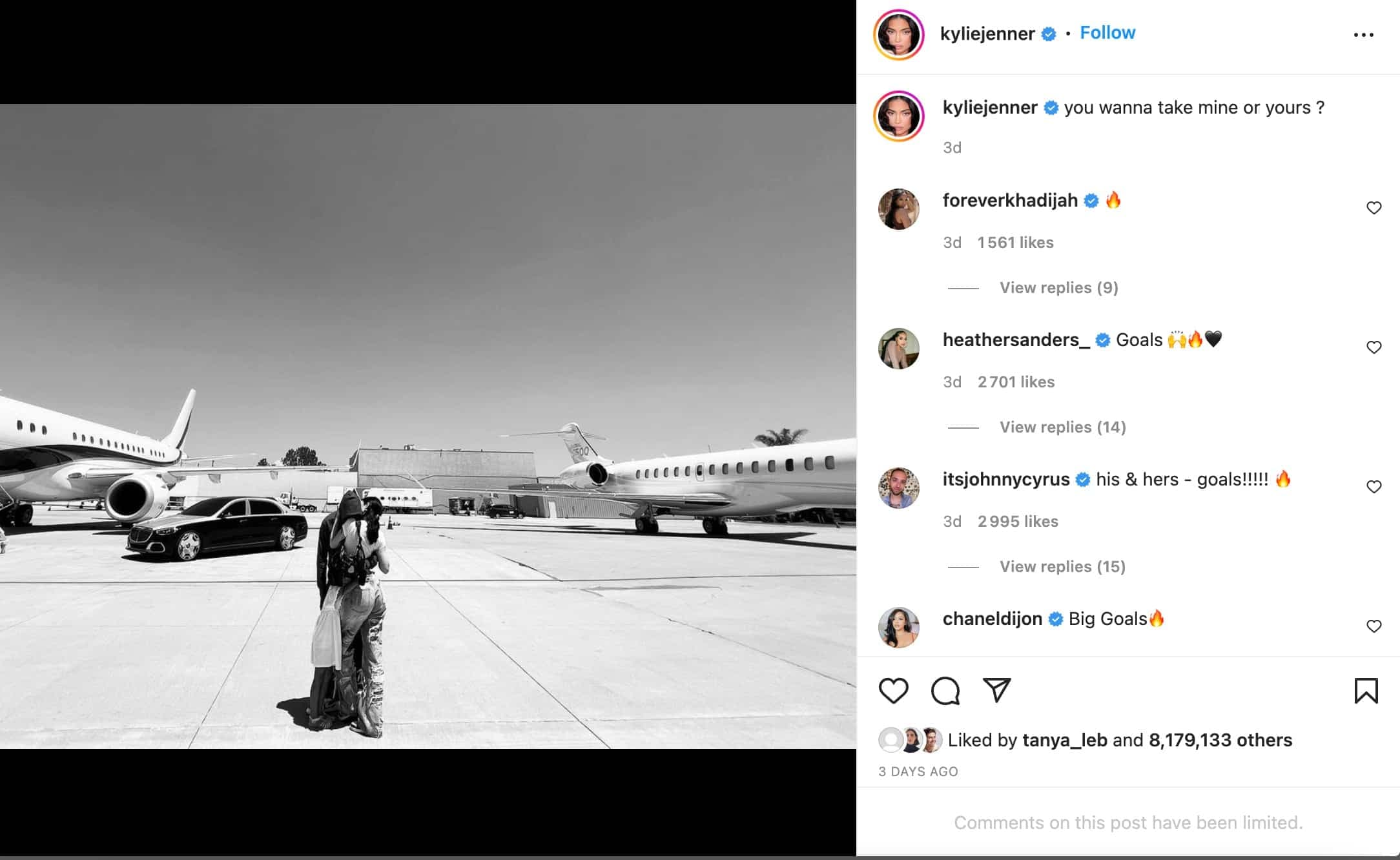Screen dimensions: 1400x860
Task: Like heathersanders_'s Goals comment
Action: (x=1374, y=347)
